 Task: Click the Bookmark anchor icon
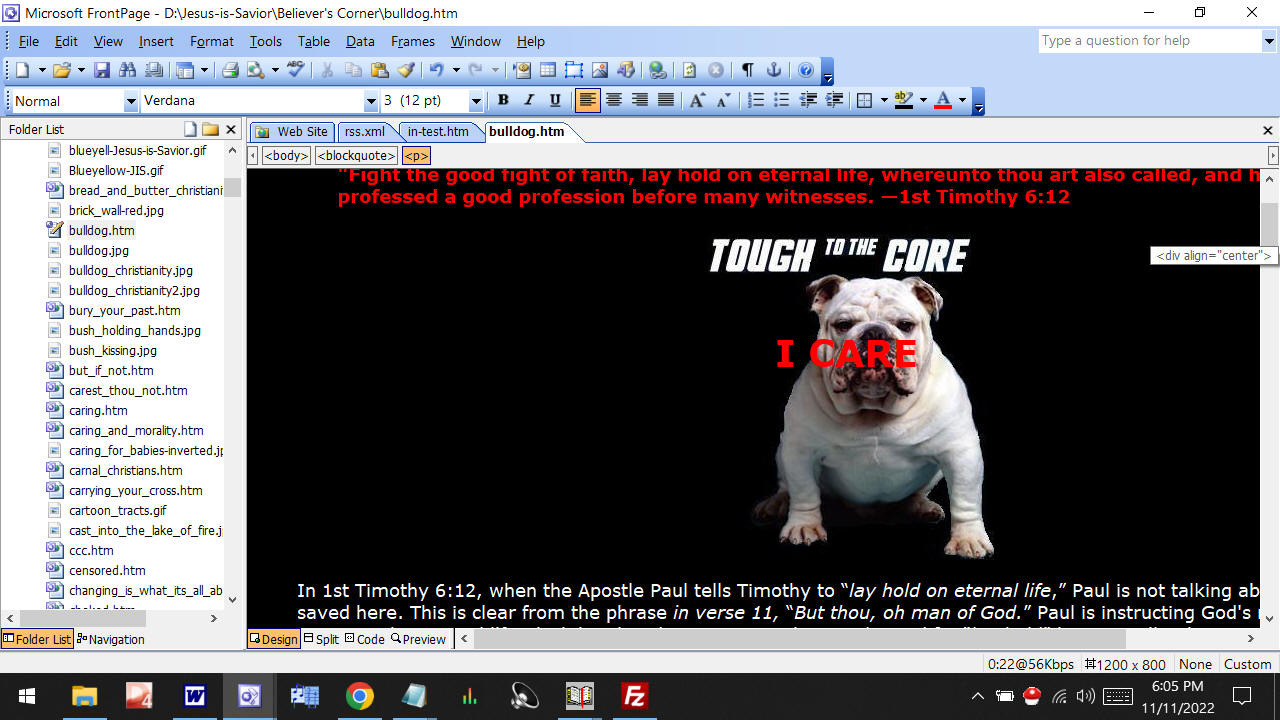(773, 70)
